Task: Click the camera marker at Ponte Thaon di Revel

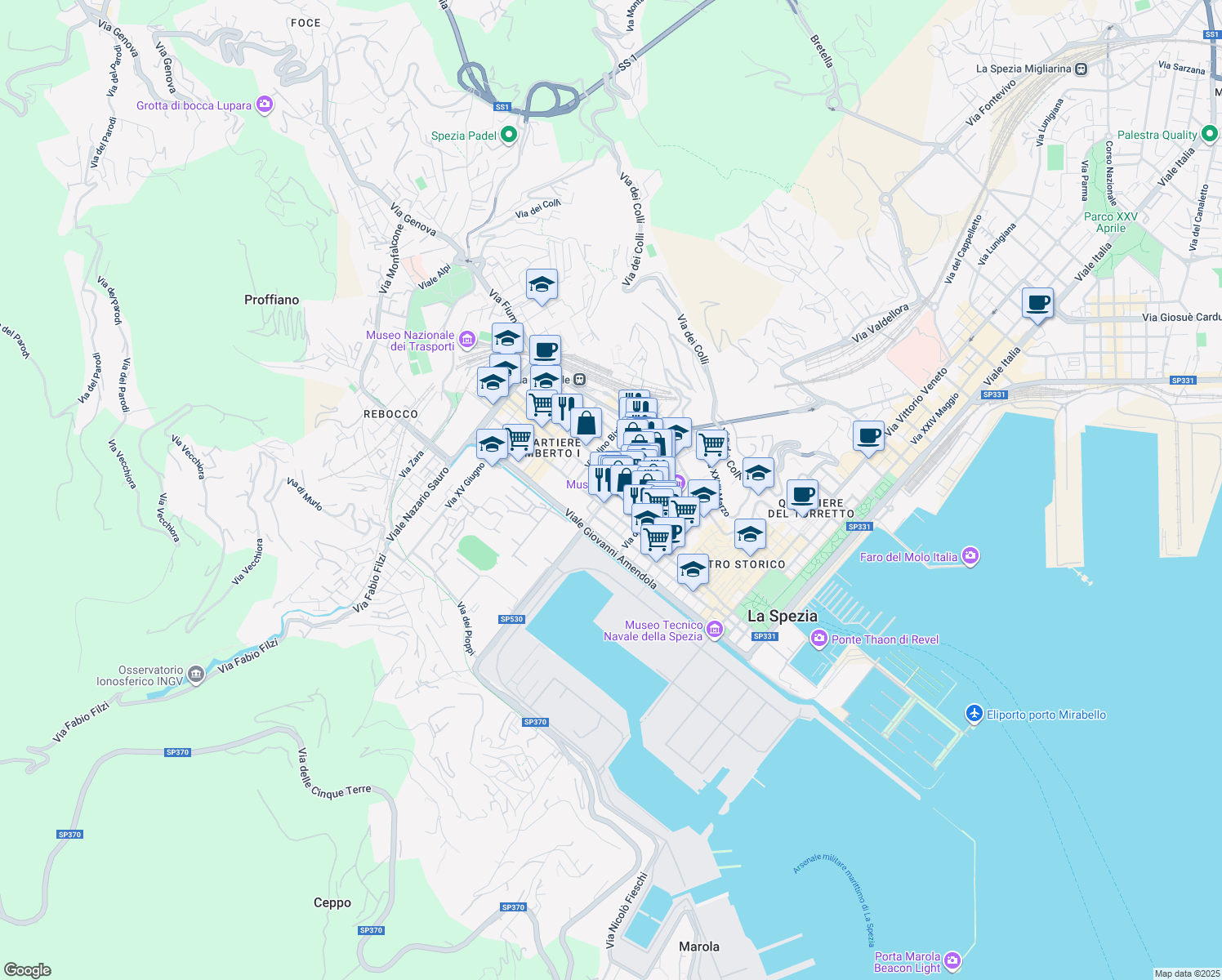Action: [818, 640]
